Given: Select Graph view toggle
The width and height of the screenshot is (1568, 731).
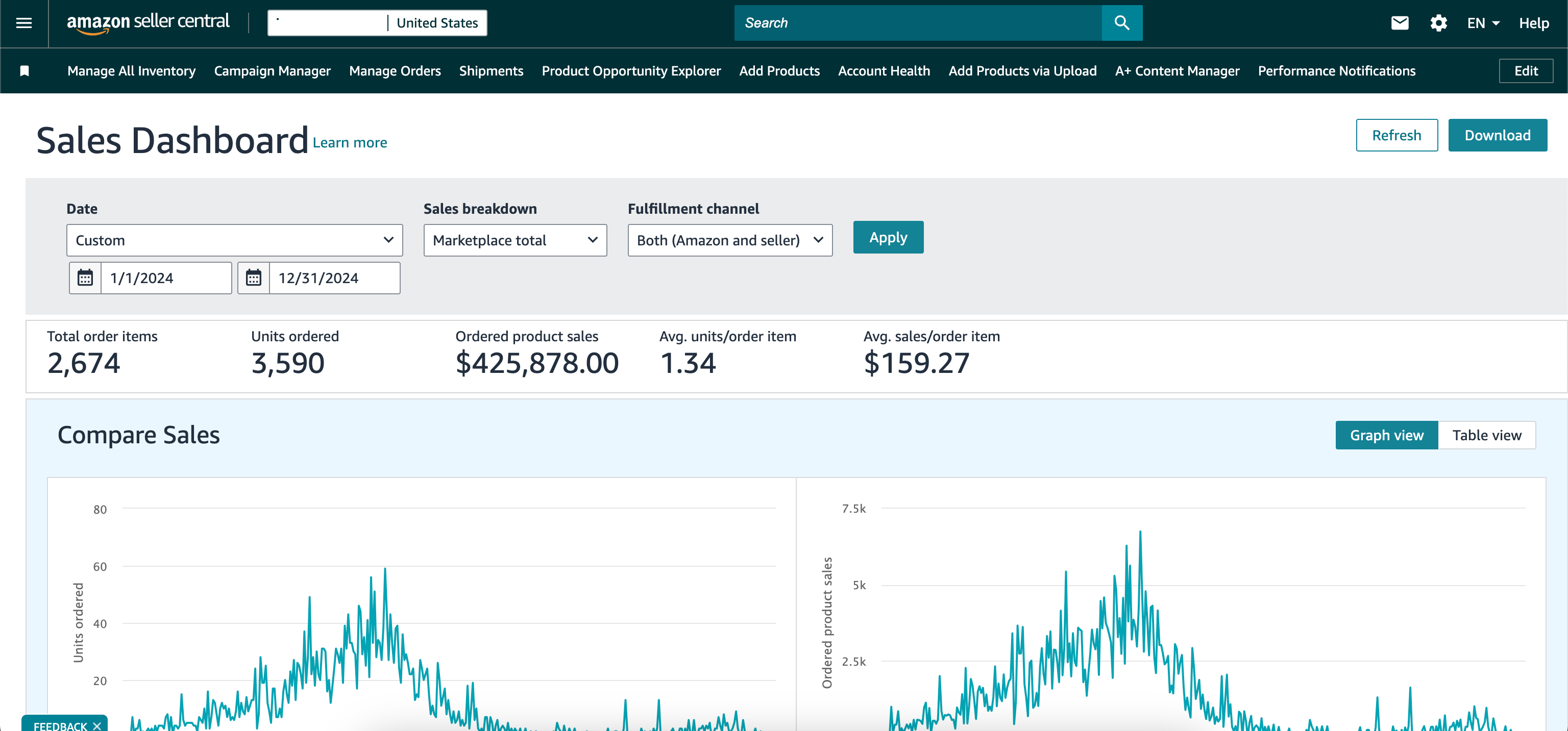Looking at the screenshot, I should [1386, 436].
